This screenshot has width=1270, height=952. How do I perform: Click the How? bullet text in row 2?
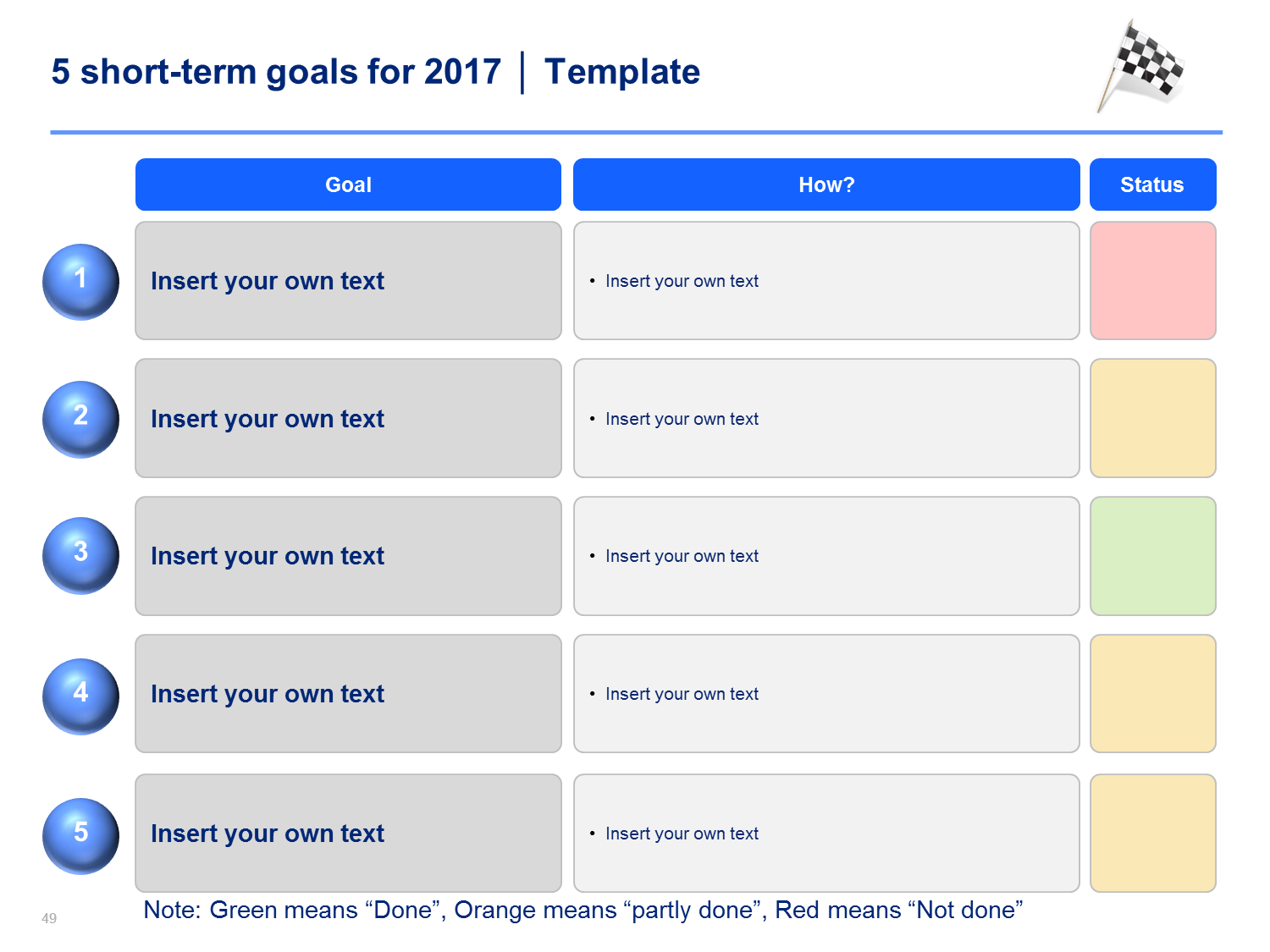click(x=682, y=419)
